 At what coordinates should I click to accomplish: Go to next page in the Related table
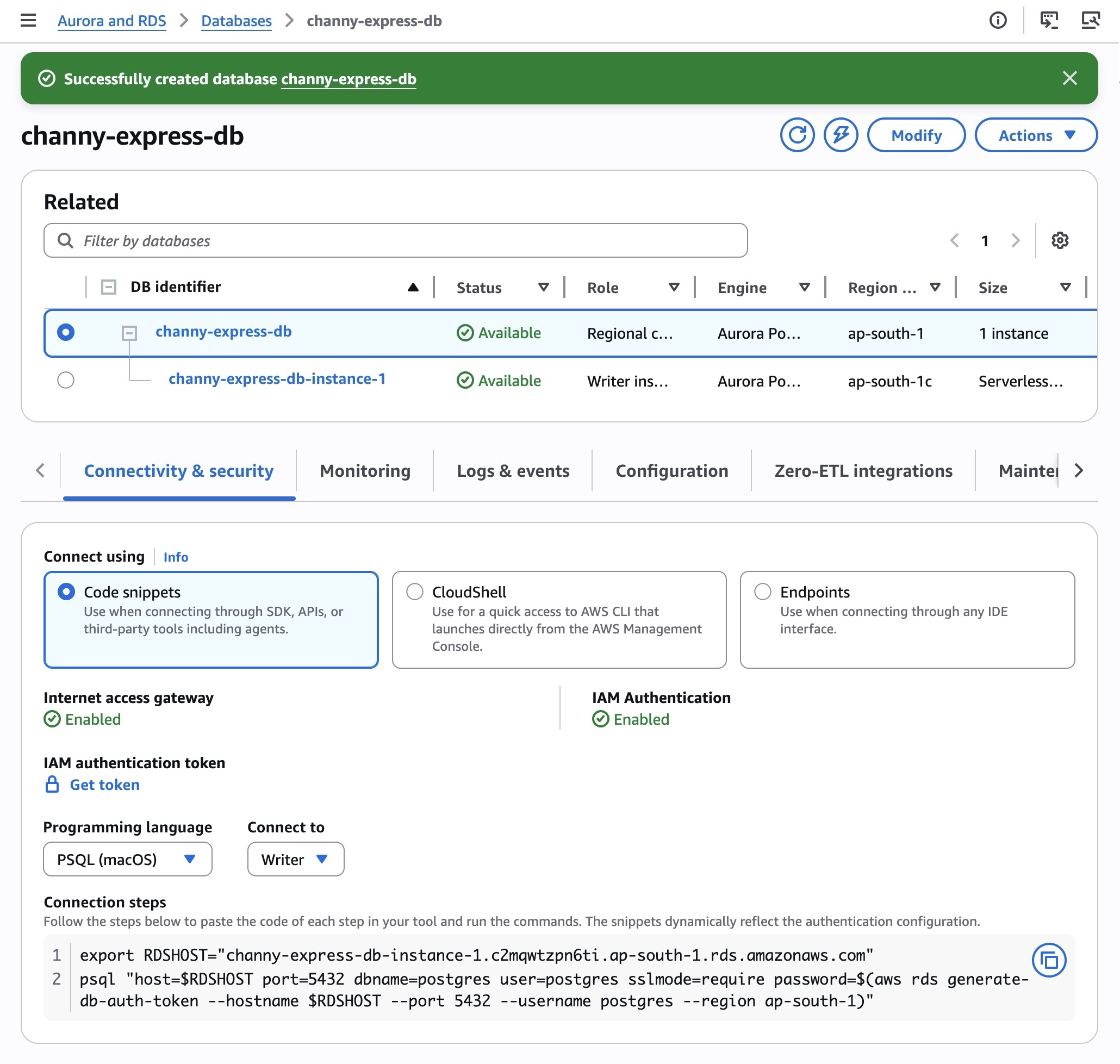pos(1015,240)
